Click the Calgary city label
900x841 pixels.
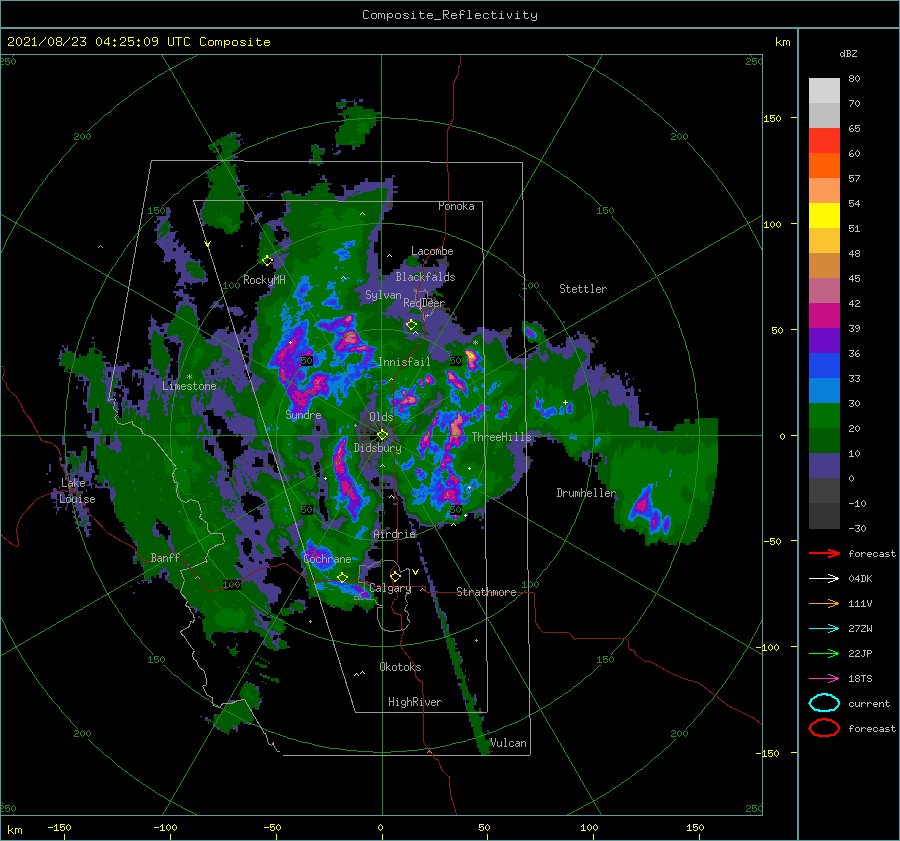[x=390, y=588]
